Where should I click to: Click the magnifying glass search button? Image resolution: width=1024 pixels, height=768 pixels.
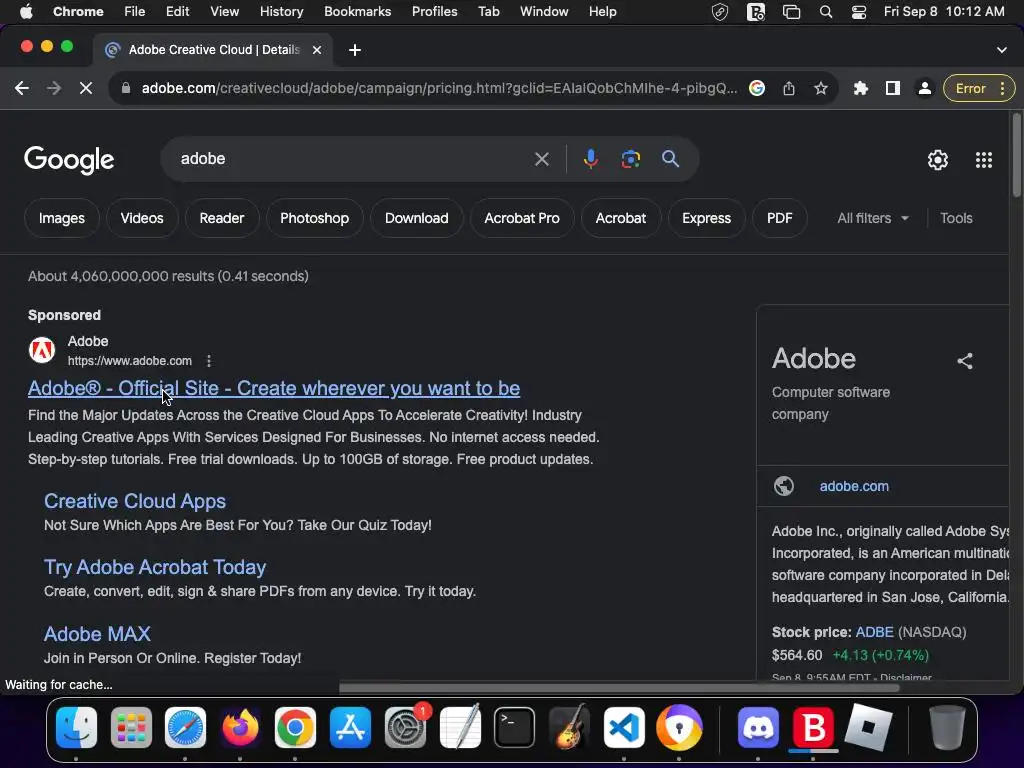pos(670,159)
